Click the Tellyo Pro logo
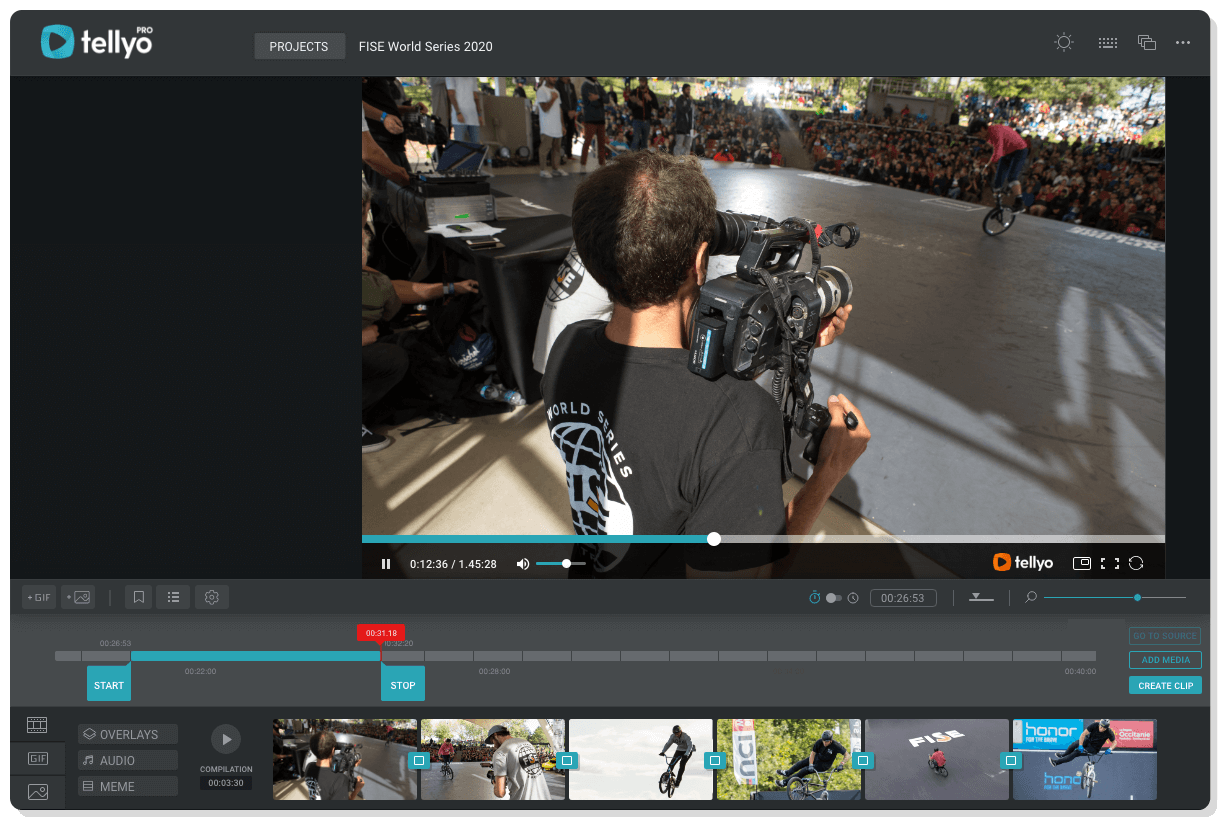1224x820 pixels. pos(97,41)
